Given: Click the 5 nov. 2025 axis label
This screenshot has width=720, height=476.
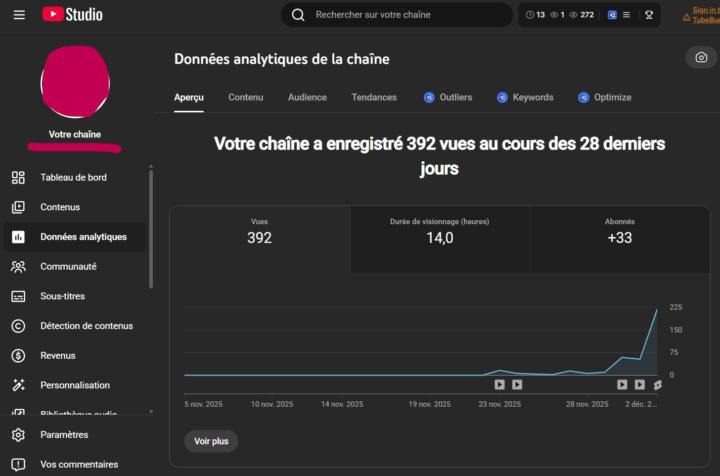Looking at the screenshot, I should [203, 404].
